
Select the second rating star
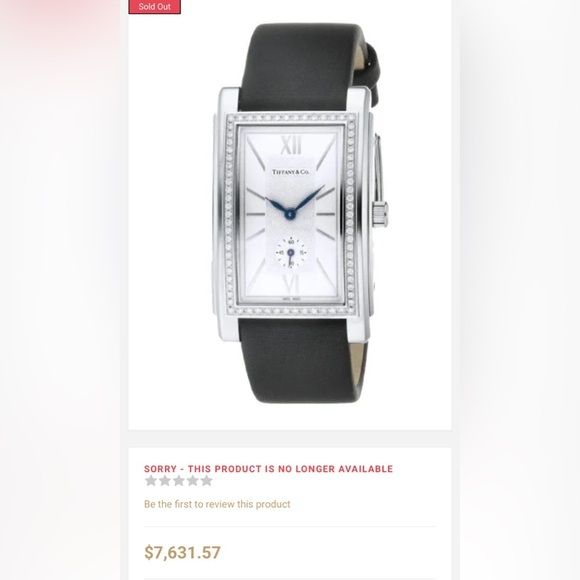click(x=165, y=480)
